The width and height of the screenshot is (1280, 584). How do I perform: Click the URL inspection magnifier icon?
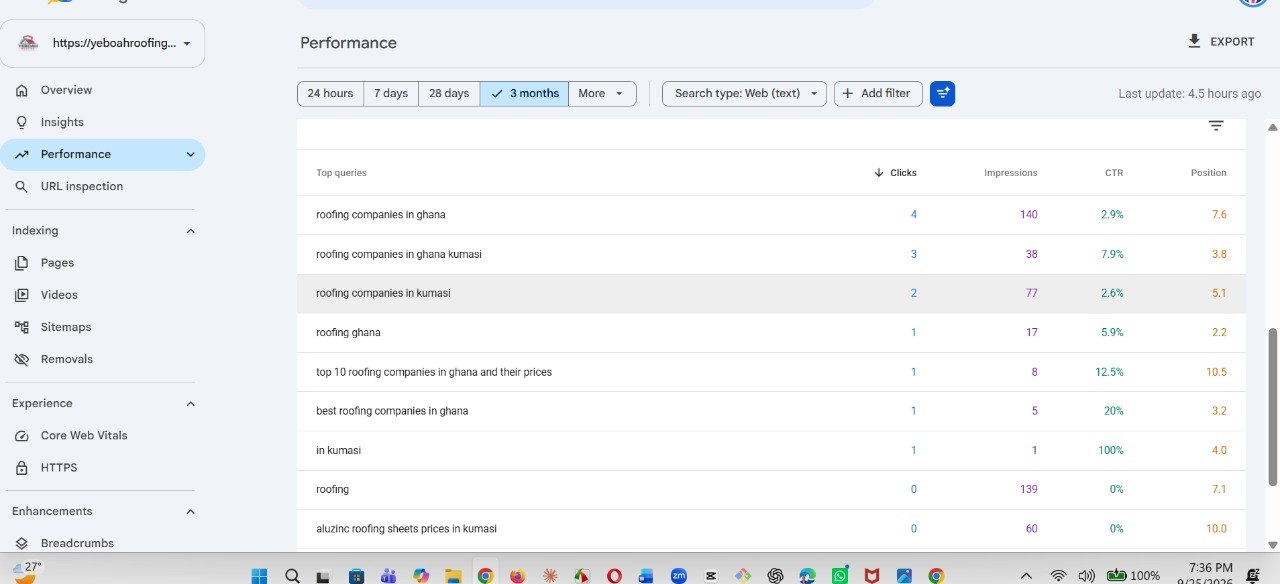pyautogui.click(x=22, y=186)
